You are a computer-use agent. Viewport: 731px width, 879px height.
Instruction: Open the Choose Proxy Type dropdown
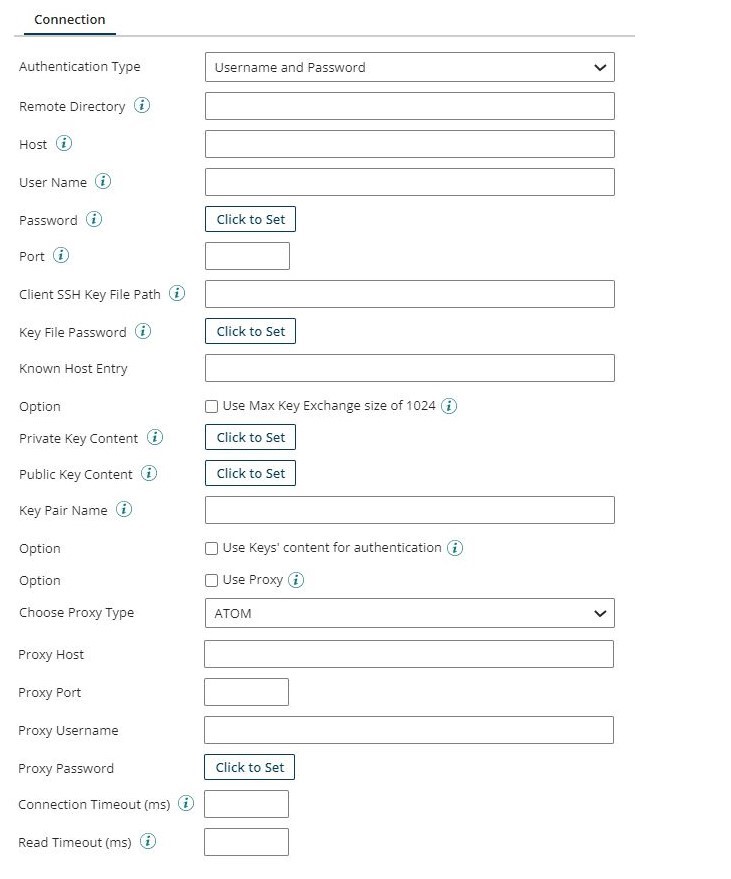point(409,612)
